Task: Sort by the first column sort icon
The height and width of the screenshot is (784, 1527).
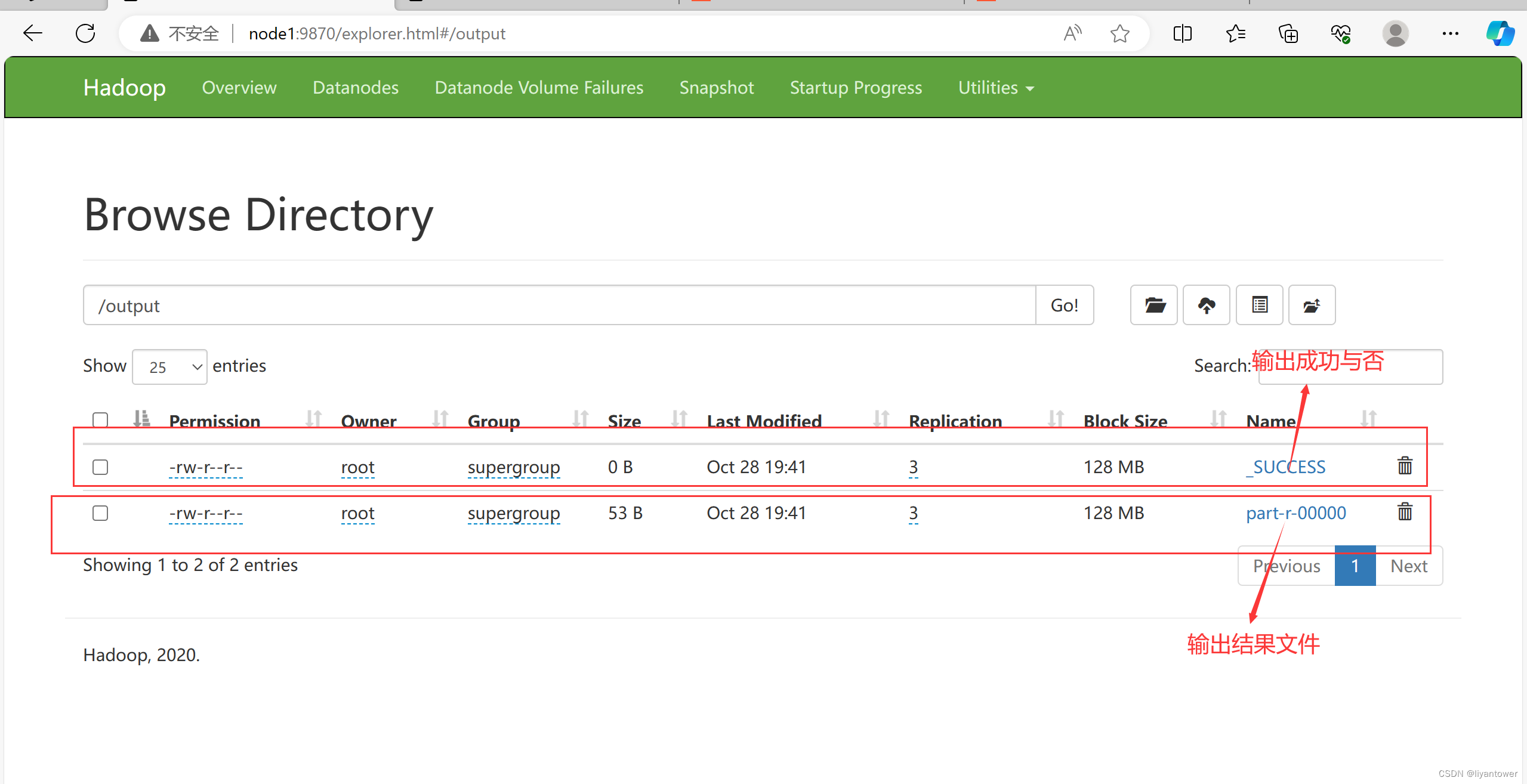Action: (141, 419)
